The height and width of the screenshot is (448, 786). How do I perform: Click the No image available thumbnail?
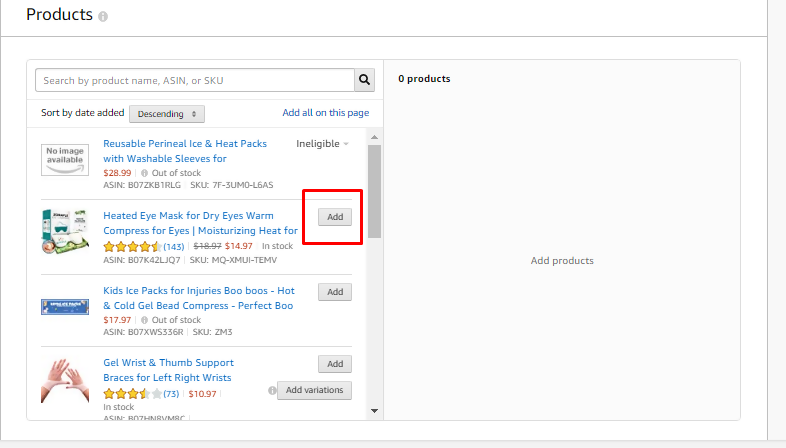coord(65,160)
